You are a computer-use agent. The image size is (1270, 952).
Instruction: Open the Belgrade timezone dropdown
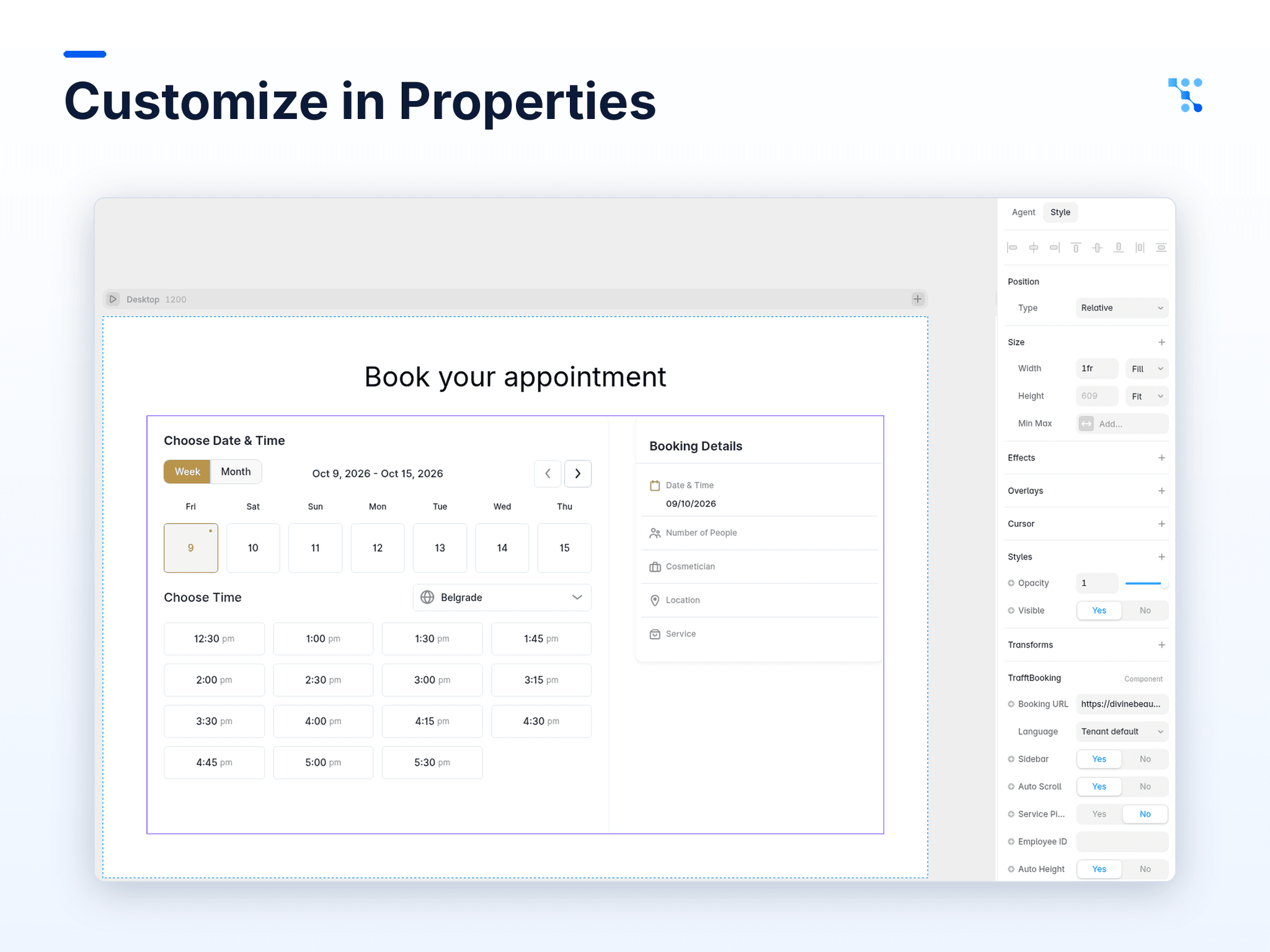click(x=502, y=597)
